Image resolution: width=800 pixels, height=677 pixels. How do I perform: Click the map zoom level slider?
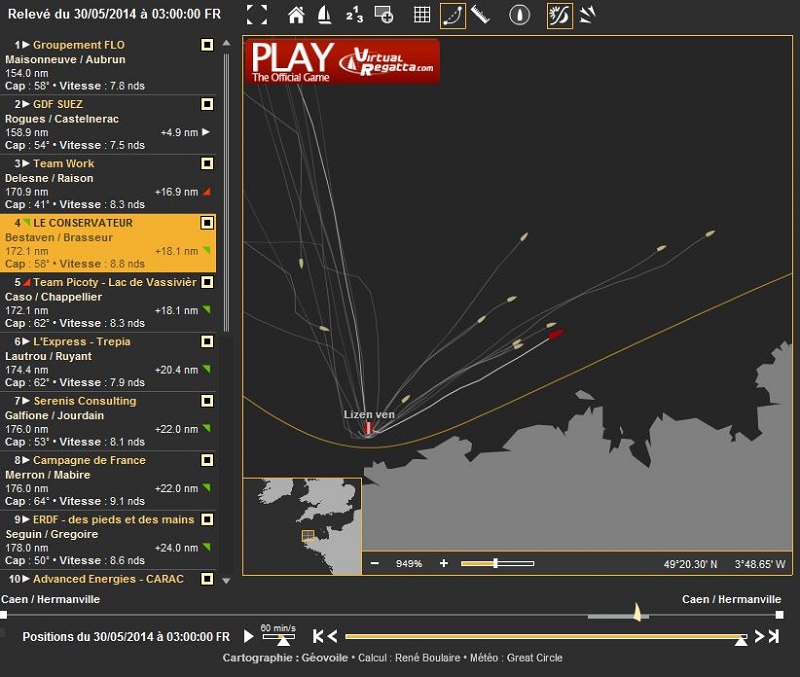tap(497, 564)
